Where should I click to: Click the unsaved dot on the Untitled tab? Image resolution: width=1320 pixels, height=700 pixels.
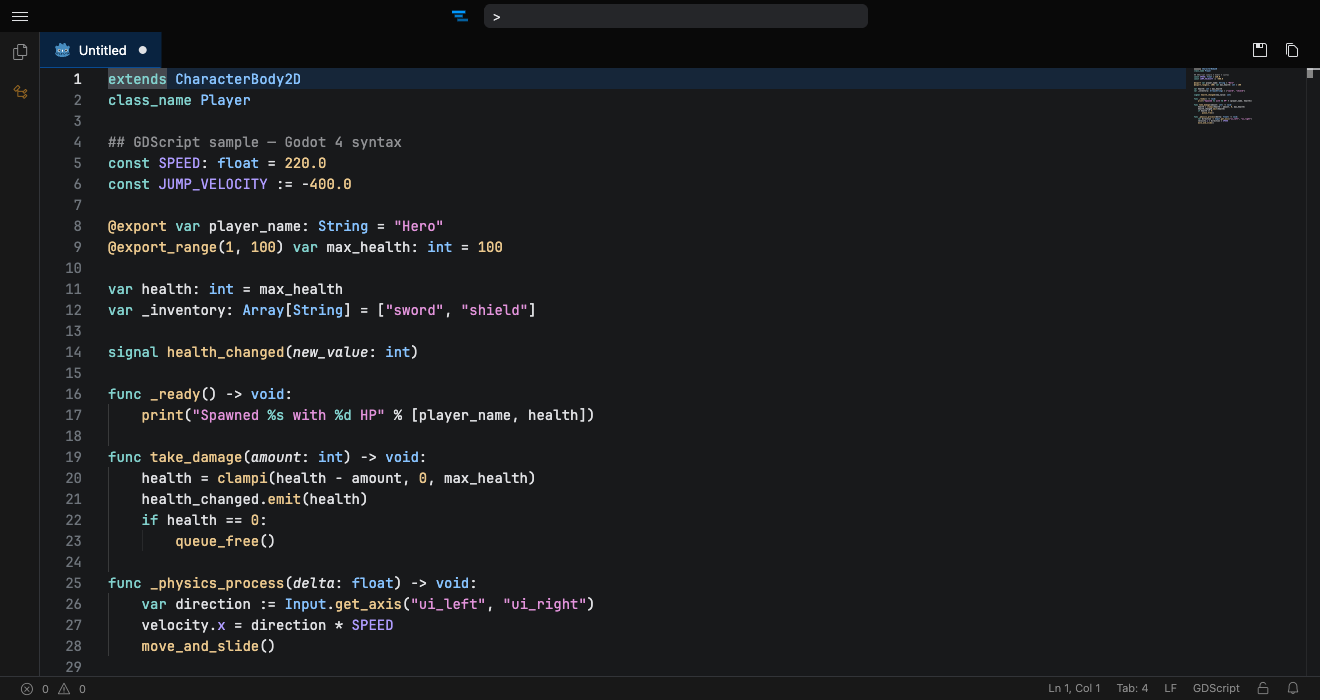[143, 50]
